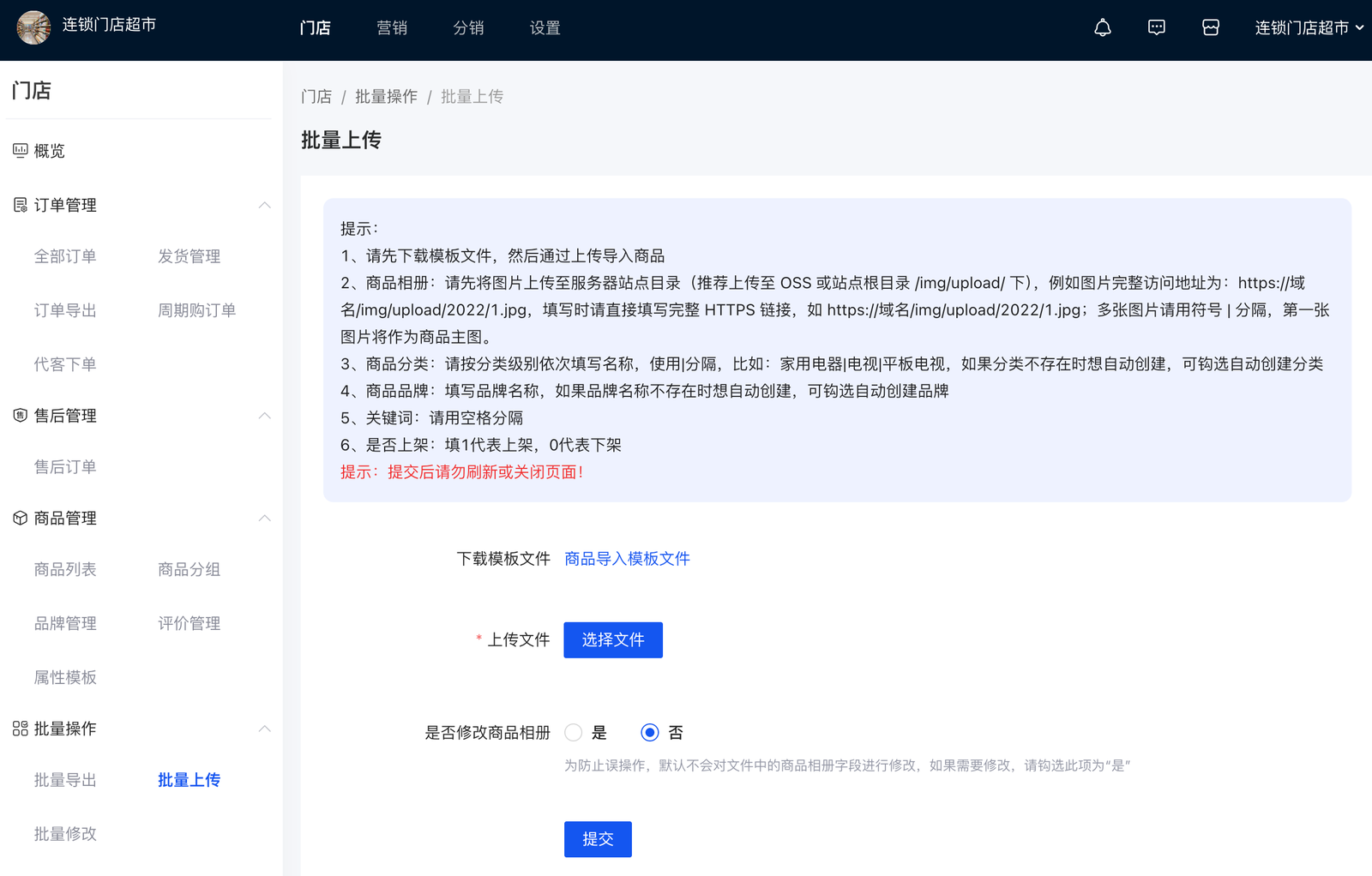Open the 连锁门店超市 account dropdown
This screenshot has width=1372, height=876.
point(1309,28)
